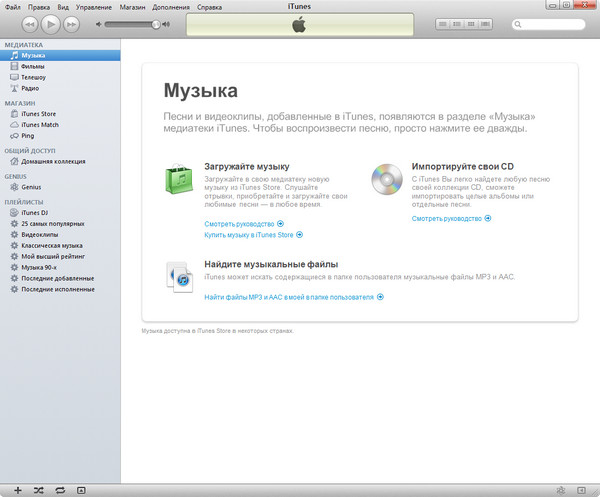
Task: Click the green shopping bag icon
Action: [x=179, y=179]
